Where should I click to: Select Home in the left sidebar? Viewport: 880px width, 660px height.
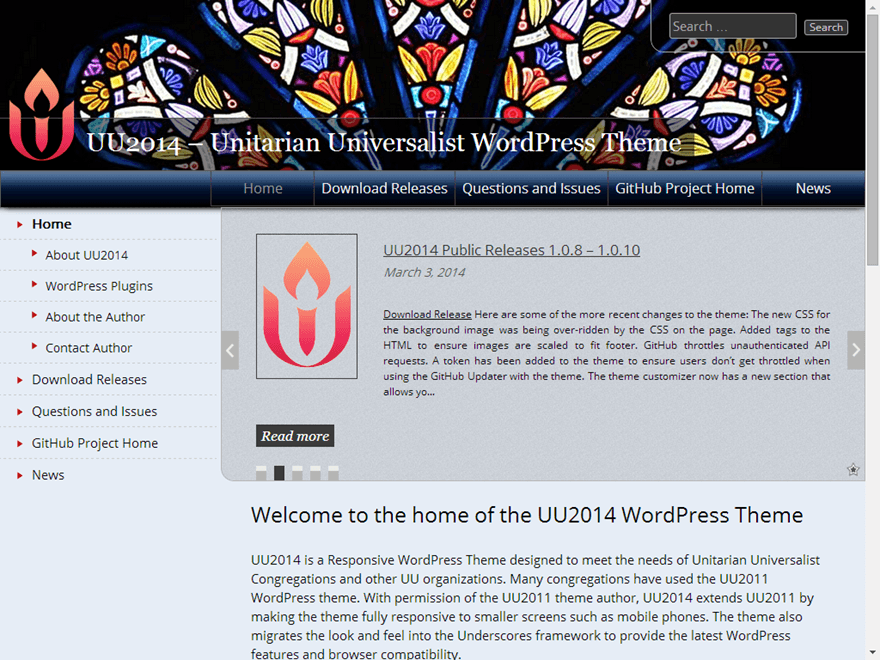[52, 224]
